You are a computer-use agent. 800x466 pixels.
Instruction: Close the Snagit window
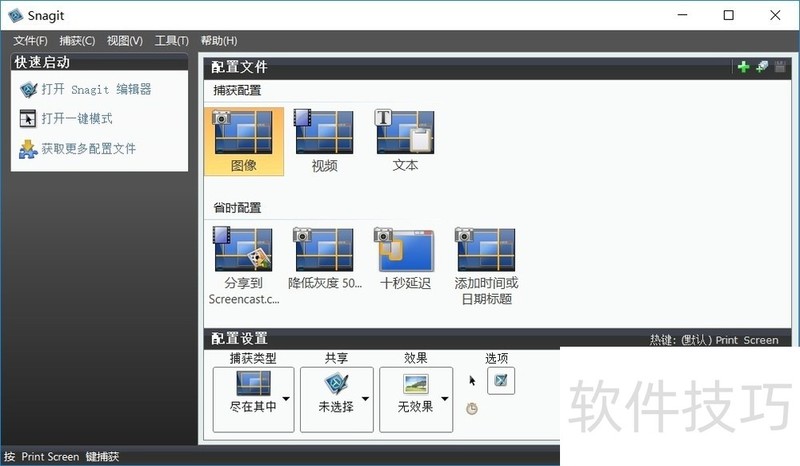click(776, 15)
